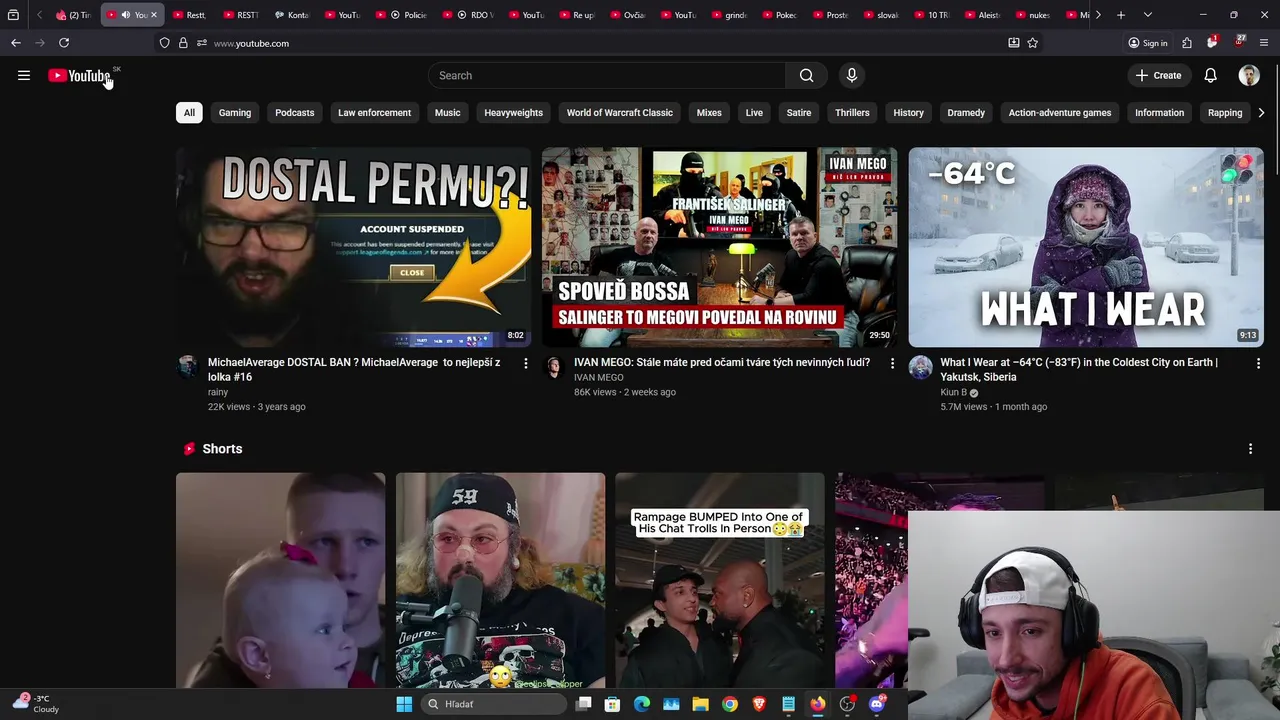Image resolution: width=1280 pixels, height=720 pixels.
Task: Click the reader or install-app icon in address bar
Action: 1014,43
